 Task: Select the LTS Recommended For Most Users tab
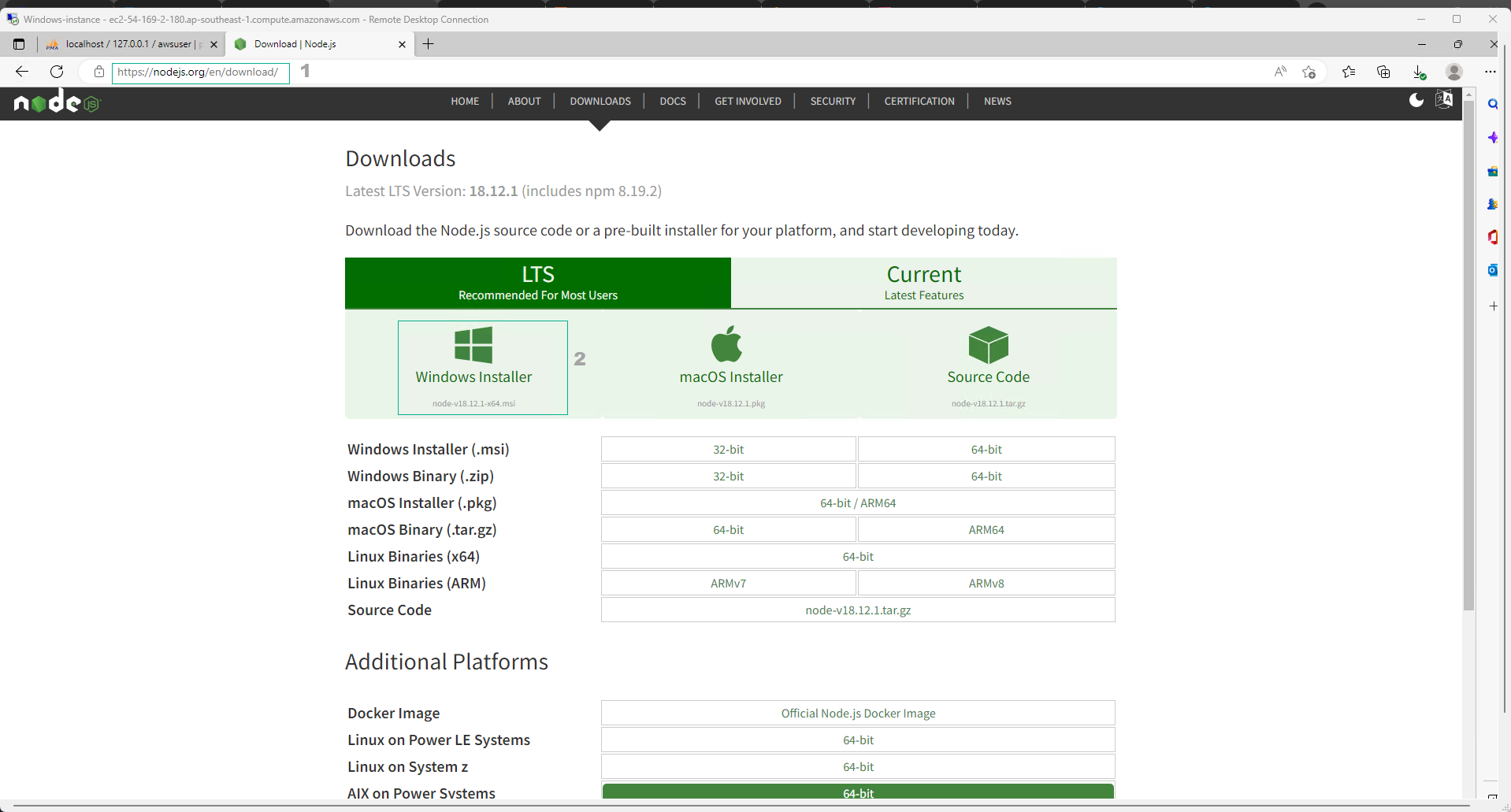(x=538, y=283)
